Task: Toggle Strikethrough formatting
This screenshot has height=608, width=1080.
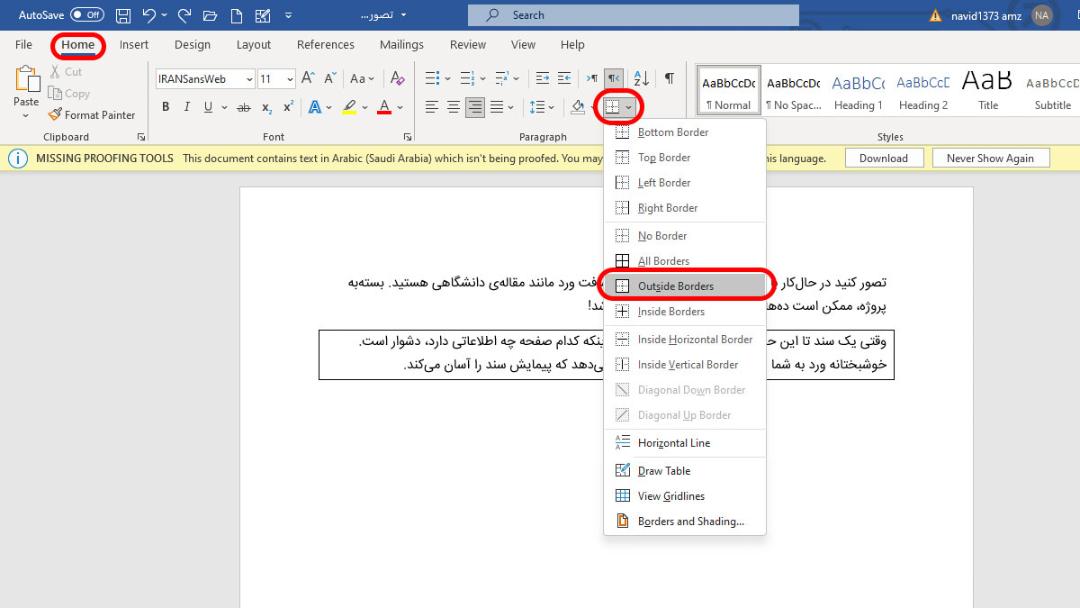Action: coord(243,107)
